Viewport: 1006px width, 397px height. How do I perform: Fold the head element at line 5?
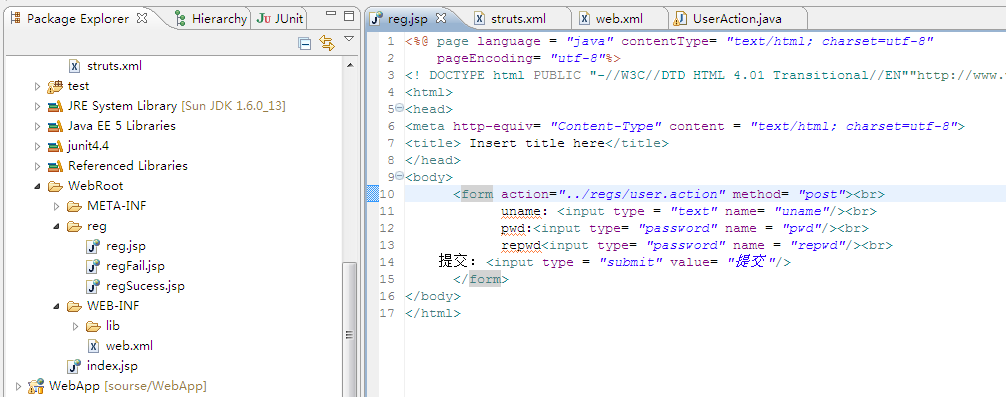[x=400, y=108]
